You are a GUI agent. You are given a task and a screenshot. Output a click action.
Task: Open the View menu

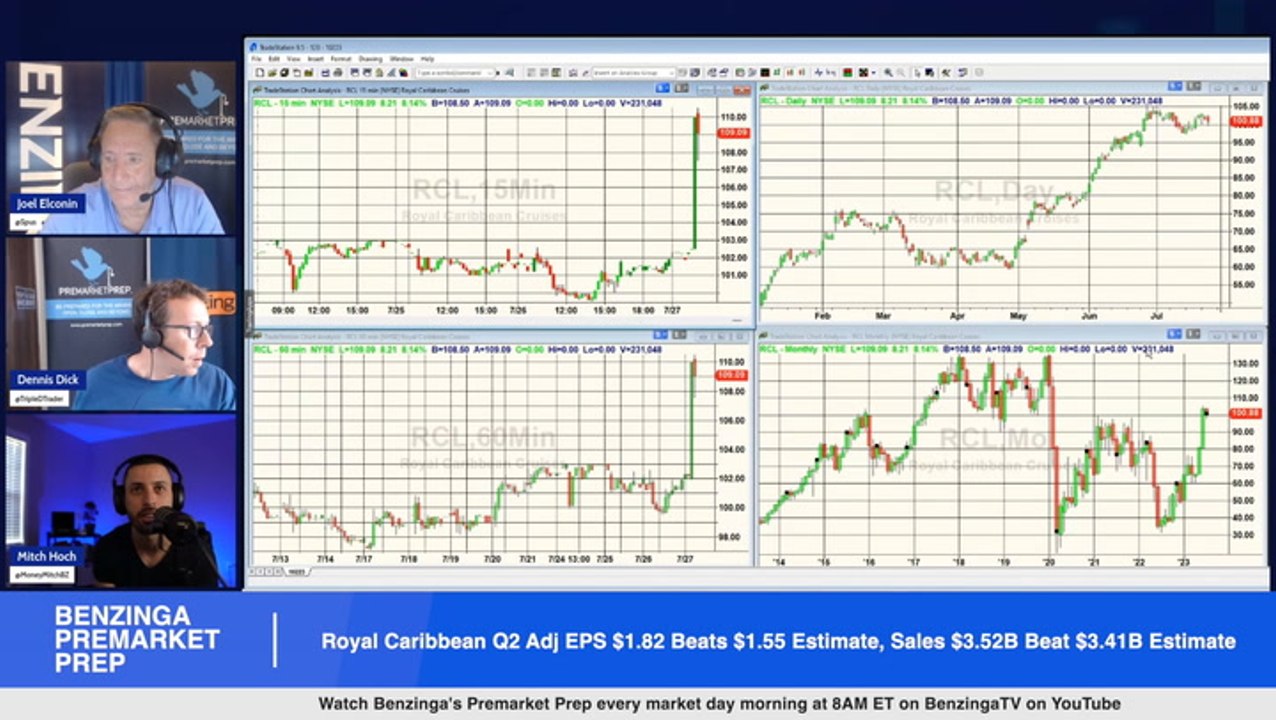pos(293,59)
